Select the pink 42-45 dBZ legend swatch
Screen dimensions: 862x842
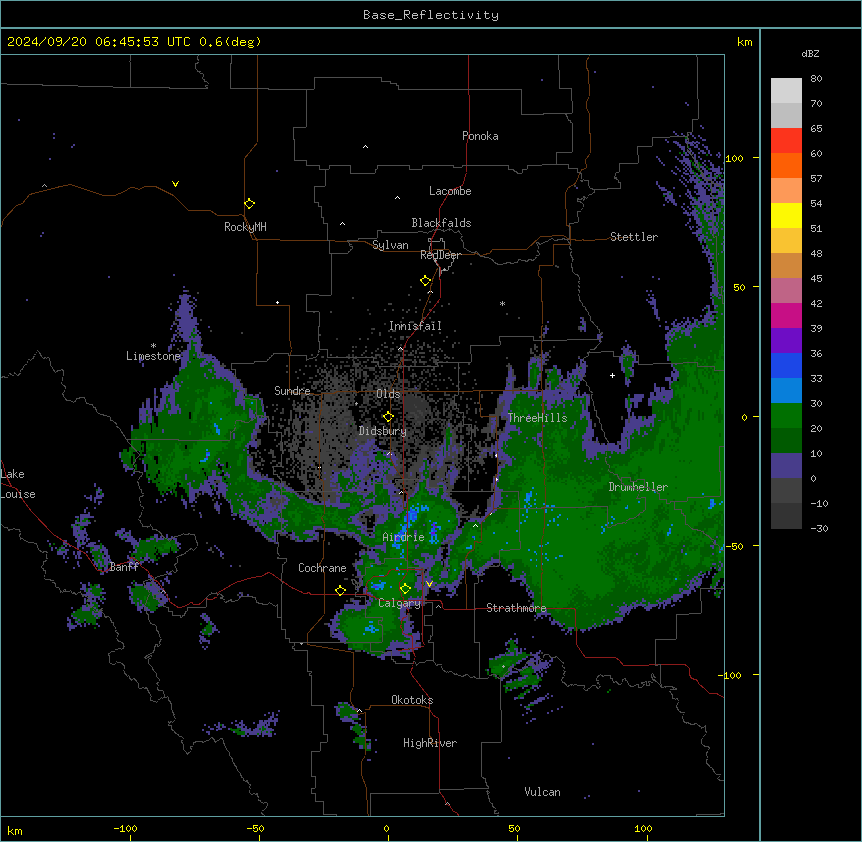point(786,291)
